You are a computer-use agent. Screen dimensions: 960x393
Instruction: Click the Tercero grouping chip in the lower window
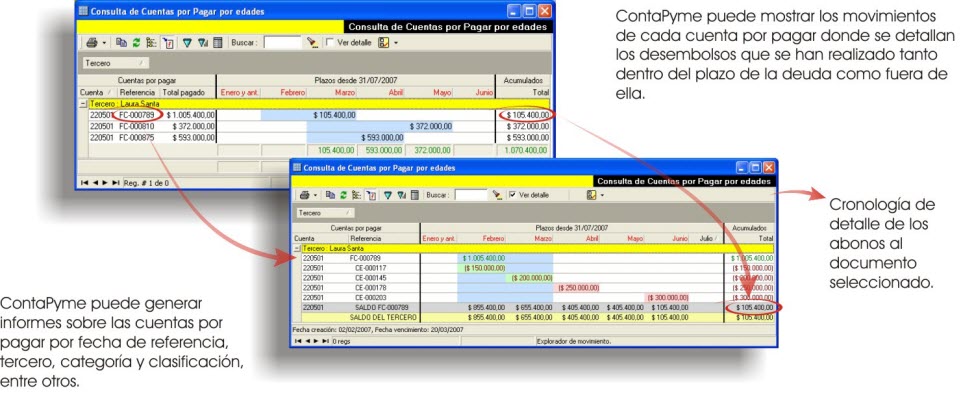(324, 213)
